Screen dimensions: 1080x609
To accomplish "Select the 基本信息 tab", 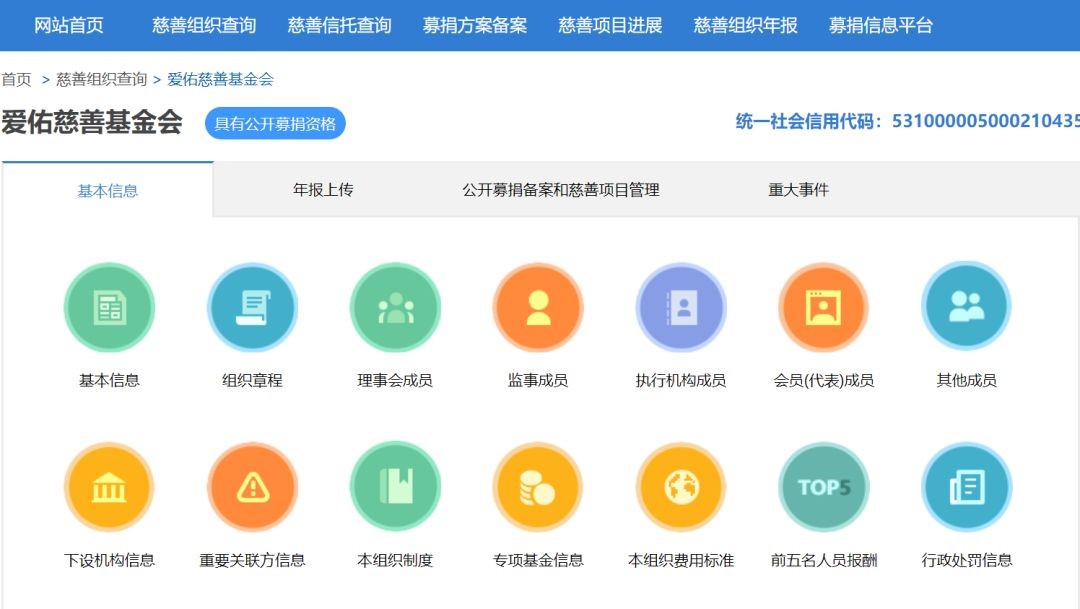I will coord(107,190).
